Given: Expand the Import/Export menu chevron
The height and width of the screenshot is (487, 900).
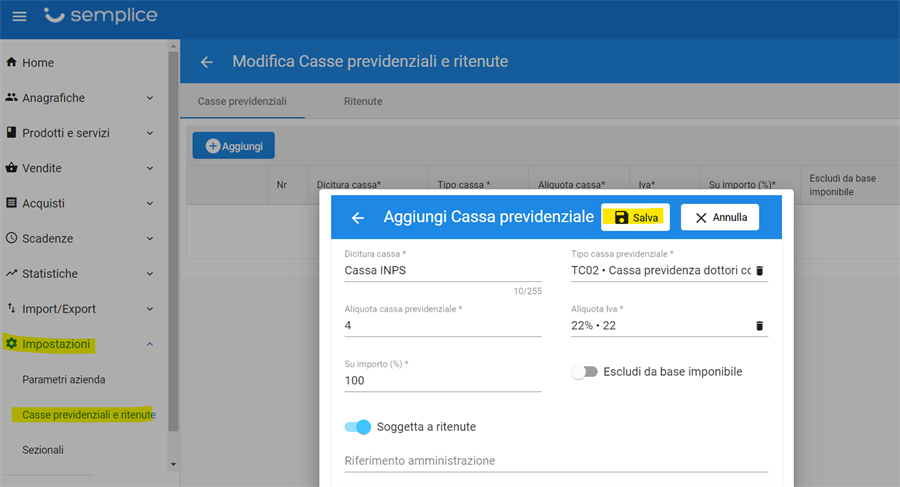Looking at the screenshot, I should point(150,309).
